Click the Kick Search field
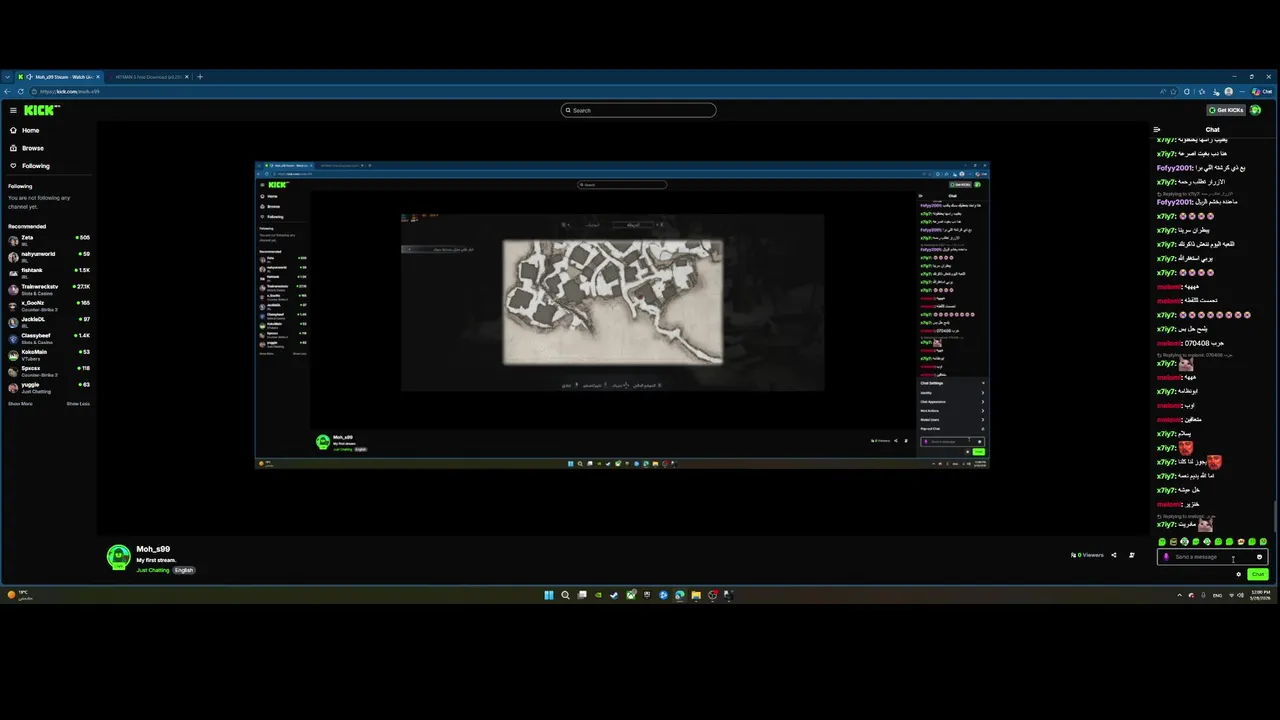Viewport: 1280px width, 720px height. coord(638,110)
